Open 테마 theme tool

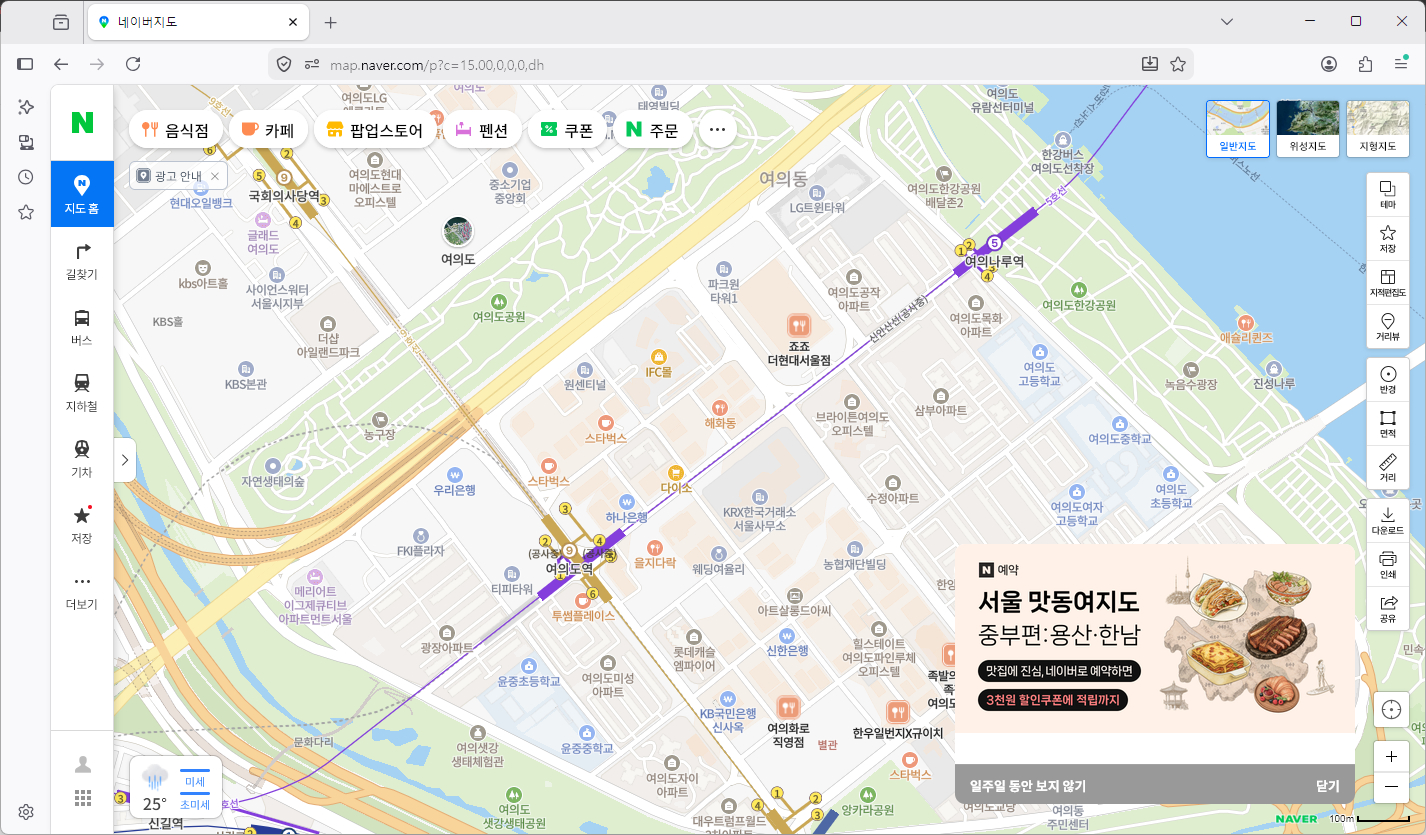pyautogui.click(x=1388, y=194)
